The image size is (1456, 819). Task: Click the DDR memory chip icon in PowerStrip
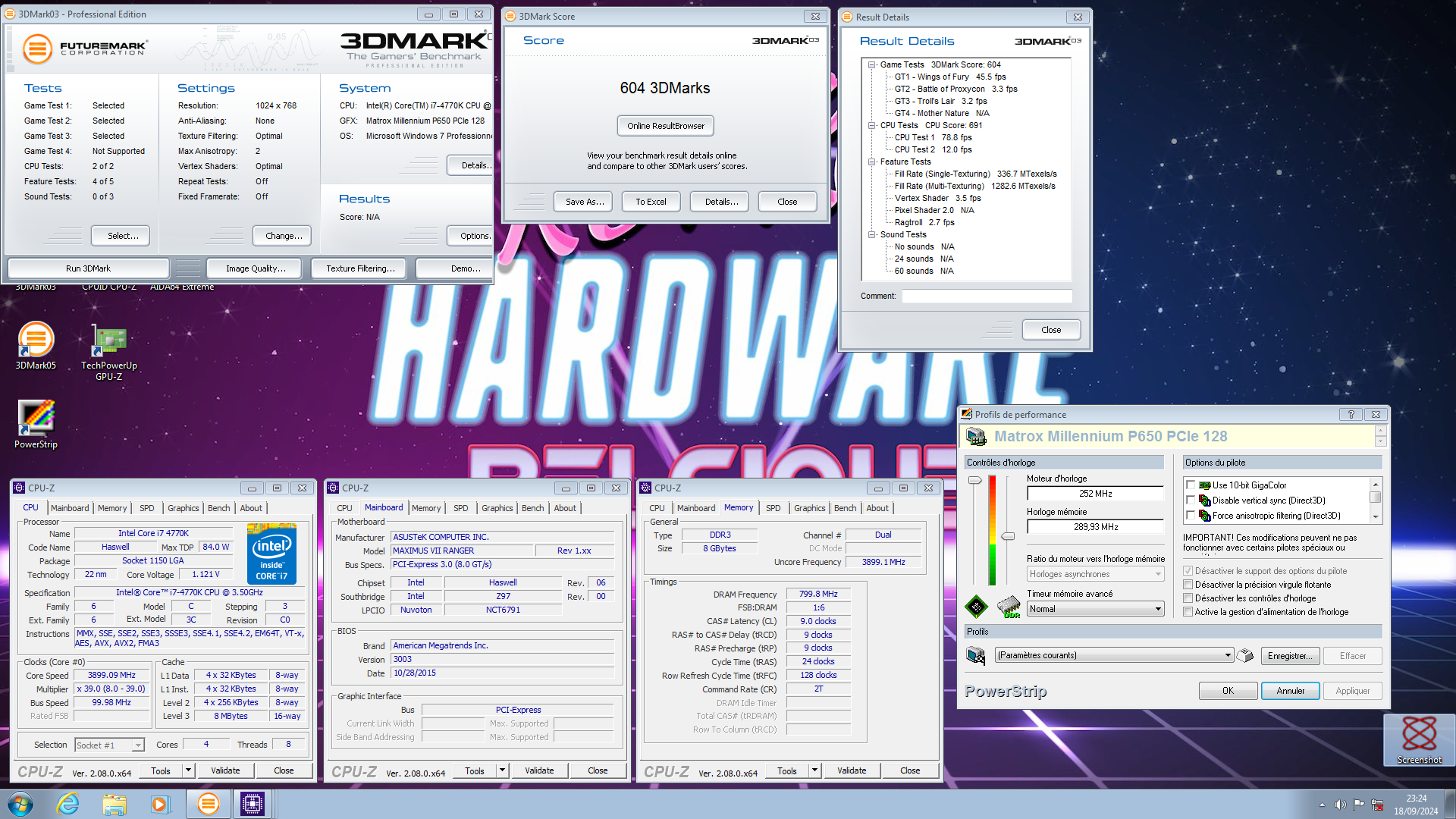pyautogui.click(x=1009, y=607)
